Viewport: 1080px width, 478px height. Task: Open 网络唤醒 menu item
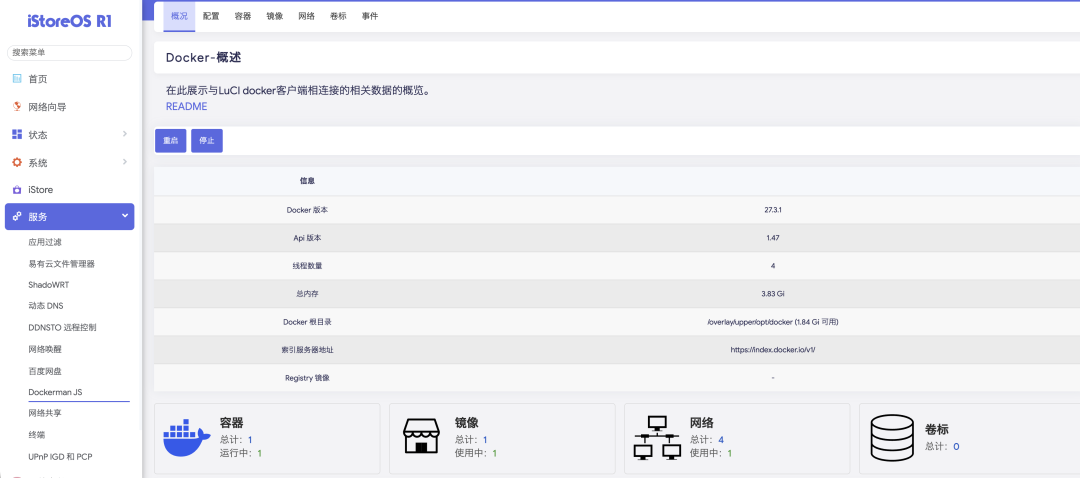tap(45, 349)
